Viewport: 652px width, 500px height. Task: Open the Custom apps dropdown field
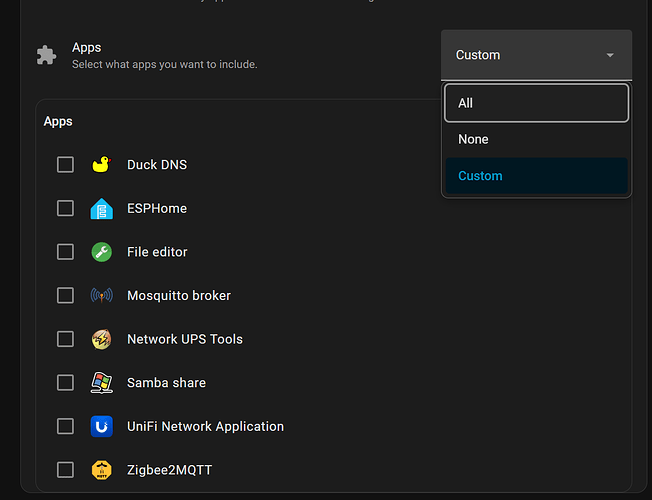point(536,55)
